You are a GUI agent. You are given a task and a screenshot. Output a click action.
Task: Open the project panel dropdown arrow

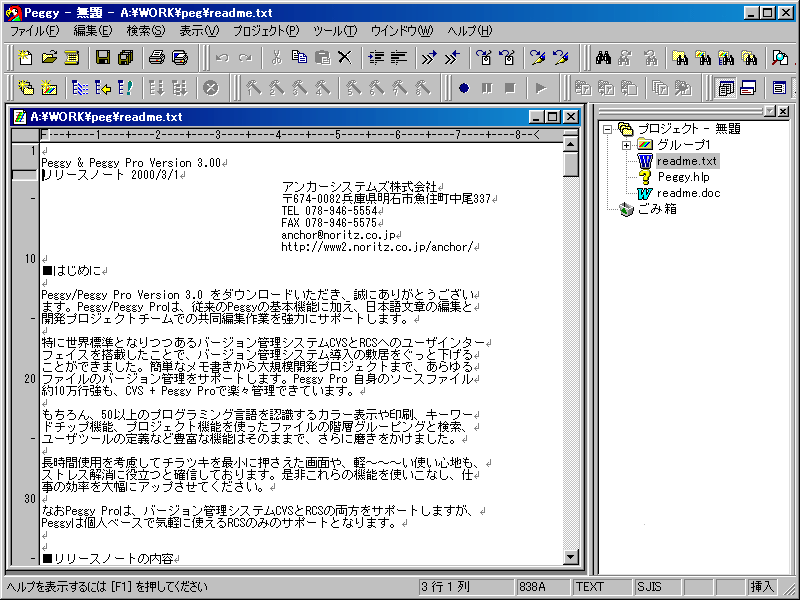770,111
